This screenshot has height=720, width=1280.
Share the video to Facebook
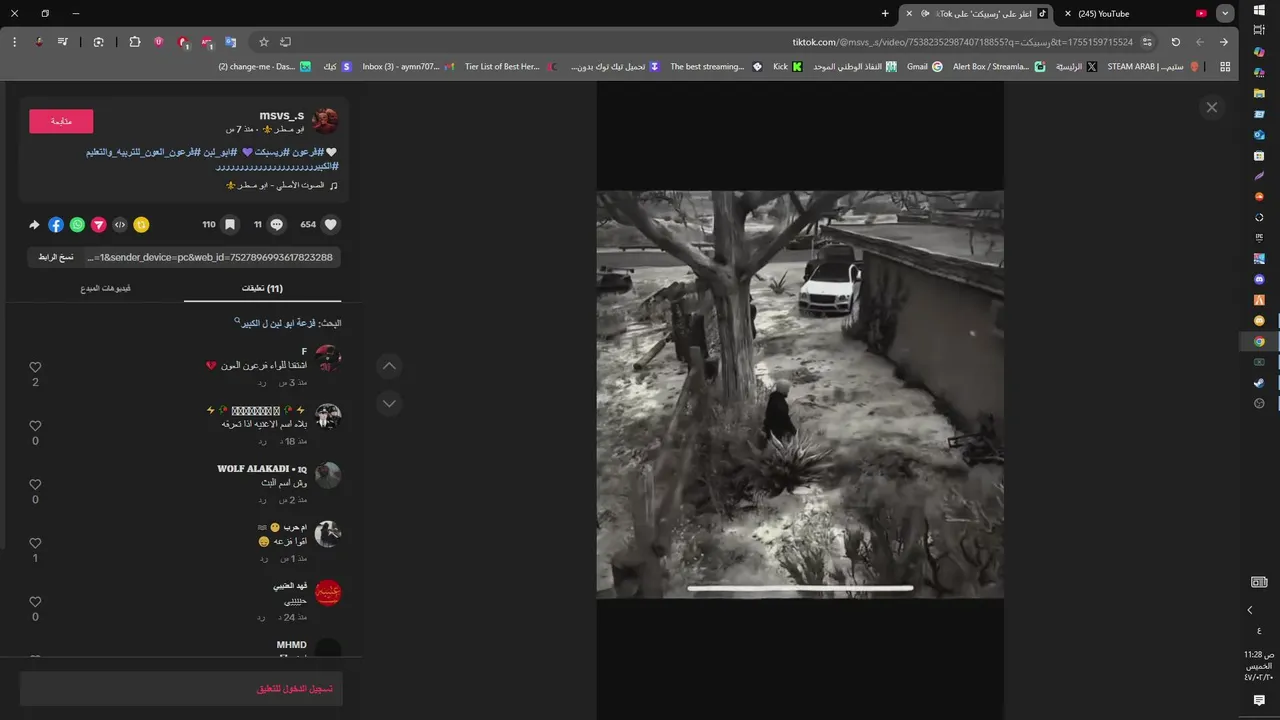click(x=56, y=225)
